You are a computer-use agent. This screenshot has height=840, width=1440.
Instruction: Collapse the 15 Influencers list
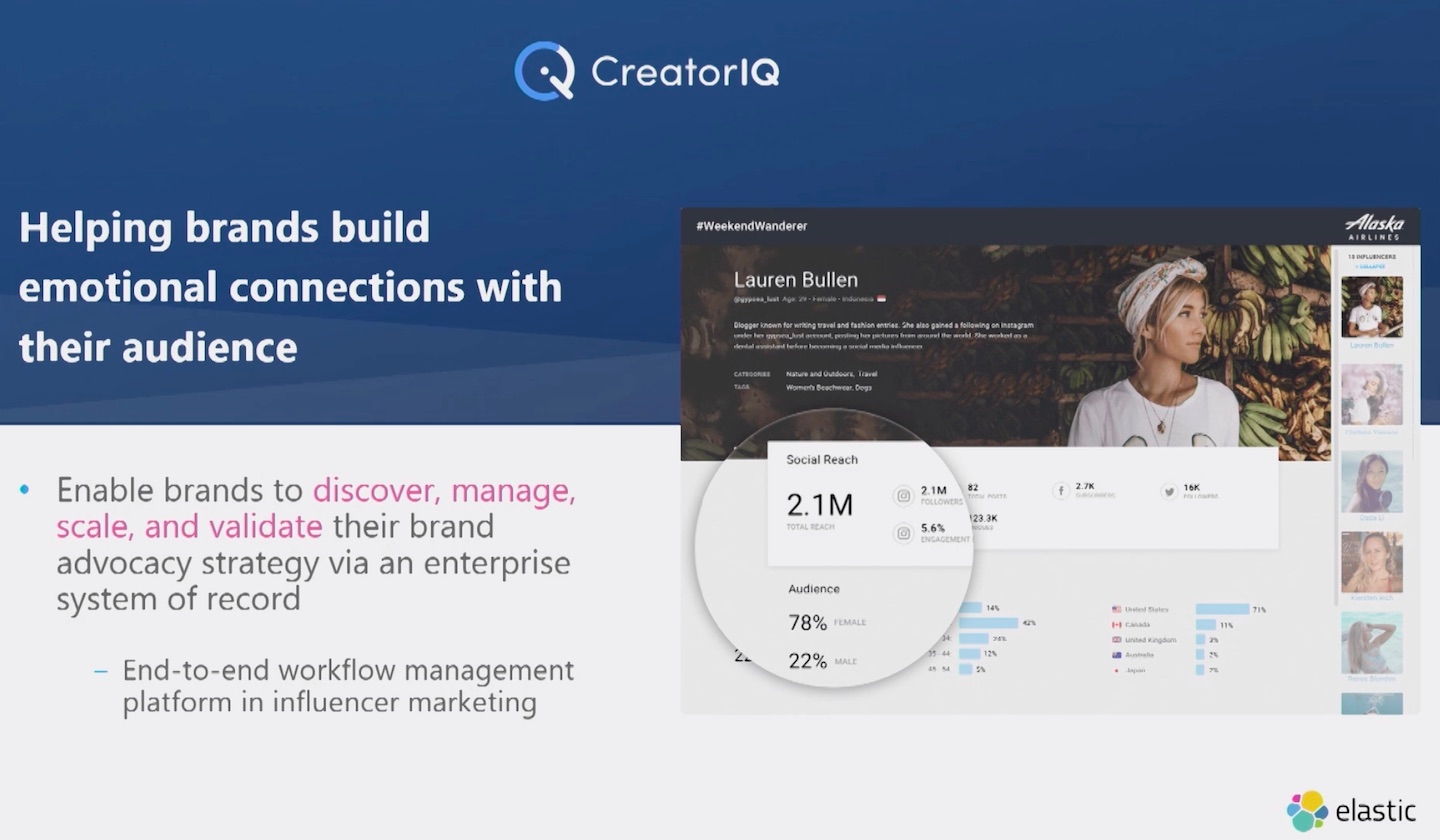[1371, 267]
